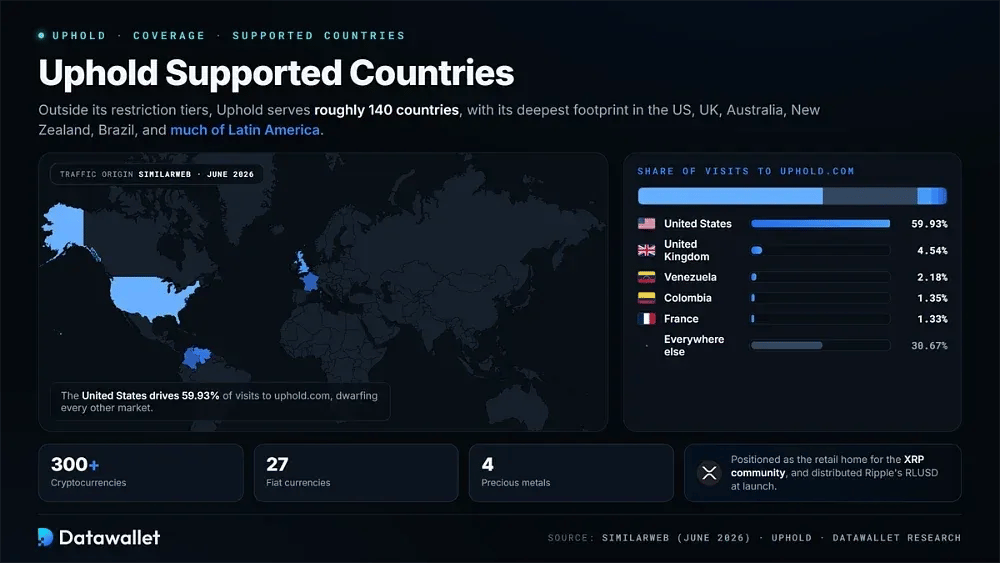The height and width of the screenshot is (563, 1000).
Task: Click the 'much of Latin America' link
Action: coord(245,130)
